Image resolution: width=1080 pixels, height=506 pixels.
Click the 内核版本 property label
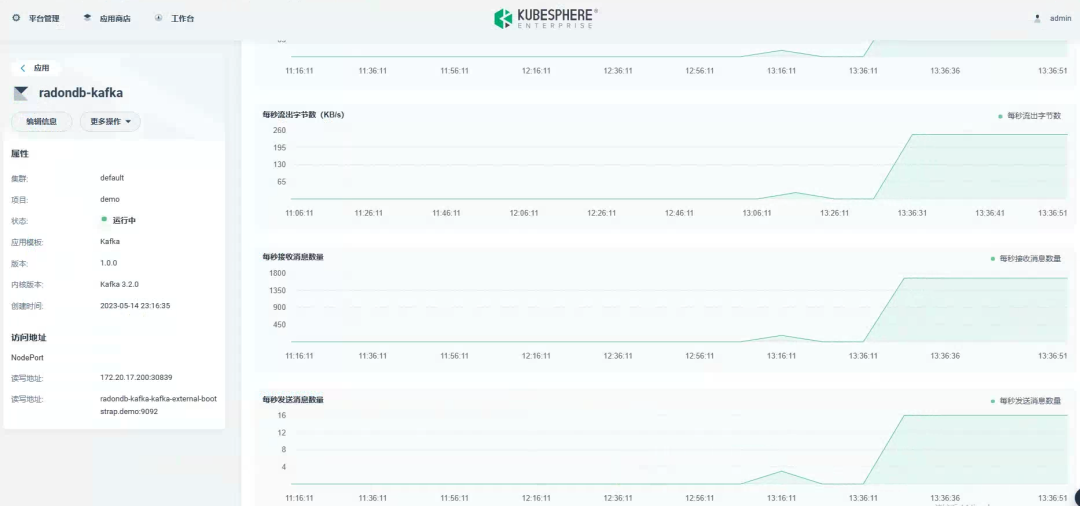pos(28,285)
